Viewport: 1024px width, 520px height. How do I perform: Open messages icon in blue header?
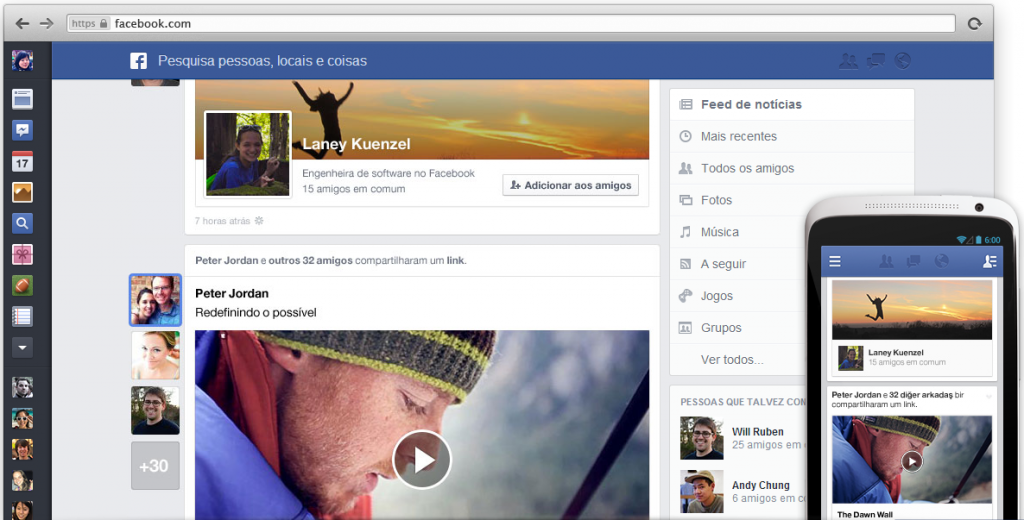tap(876, 61)
